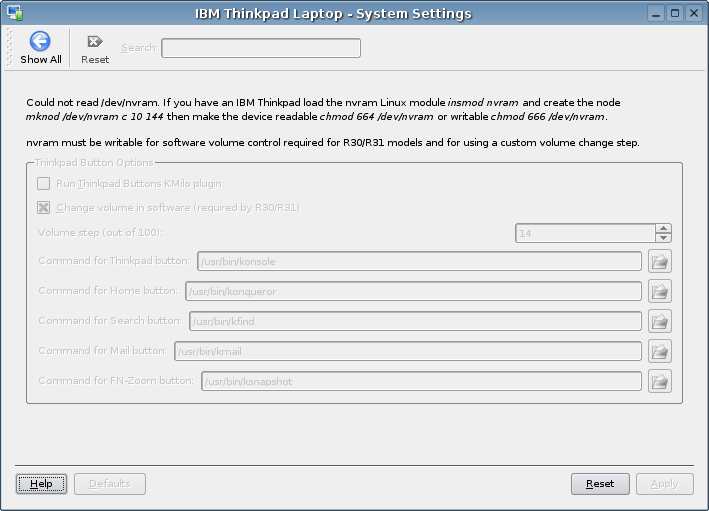Open Help with the bottom Help button
The width and height of the screenshot is (709, 511).
click(x=41, y=484)
